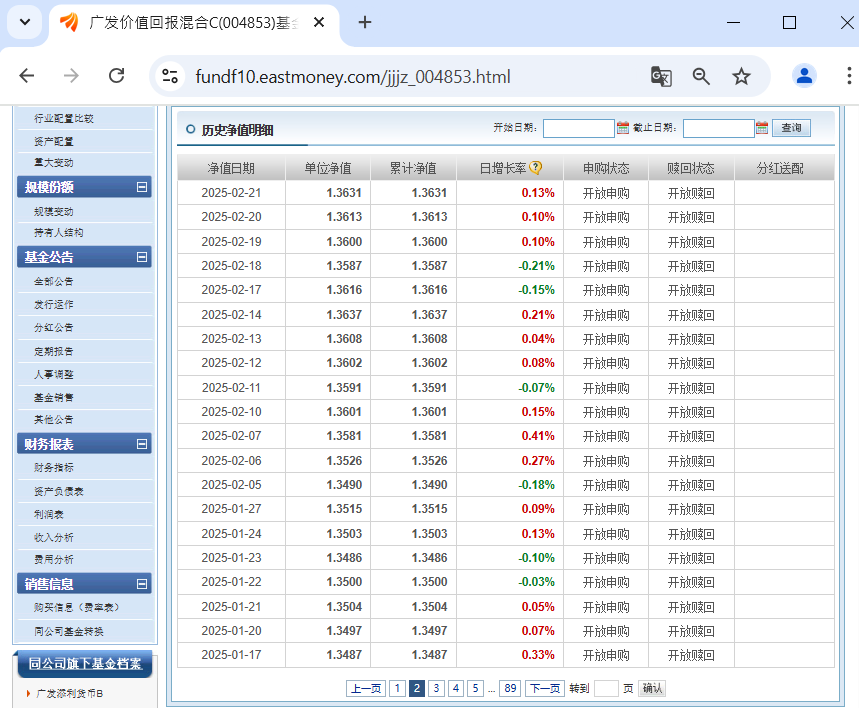Click the 单位净值 column header
The width and height of the screenshot is (859, 708).
pos(328,168)
